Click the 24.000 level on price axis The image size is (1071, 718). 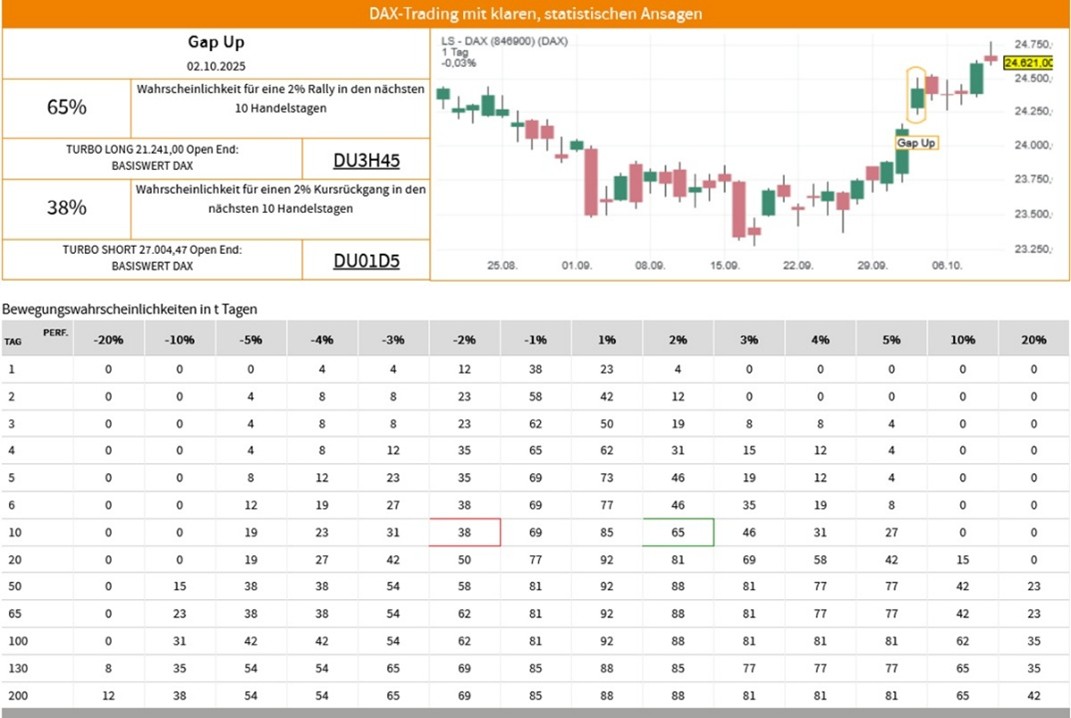click(x=1030, y=146)
